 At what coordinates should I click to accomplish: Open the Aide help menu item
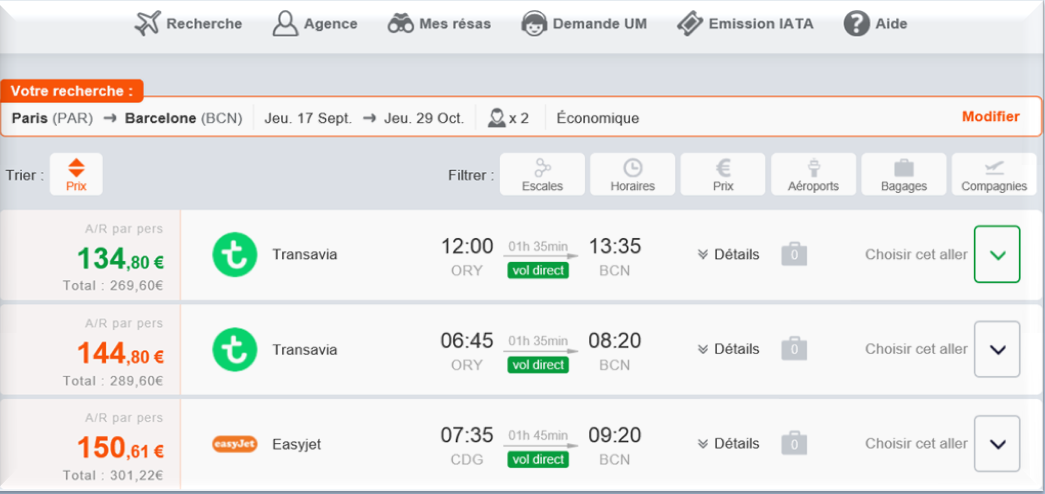[876, 24]
